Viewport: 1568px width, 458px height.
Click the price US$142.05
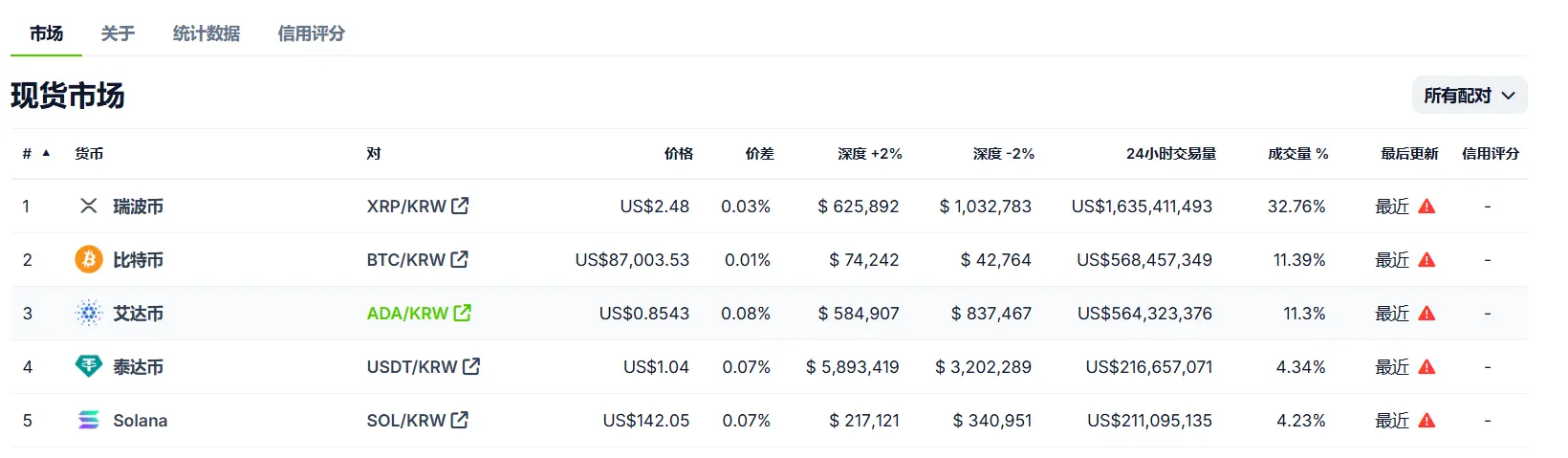pyautogui.click(x=646, y=420)
